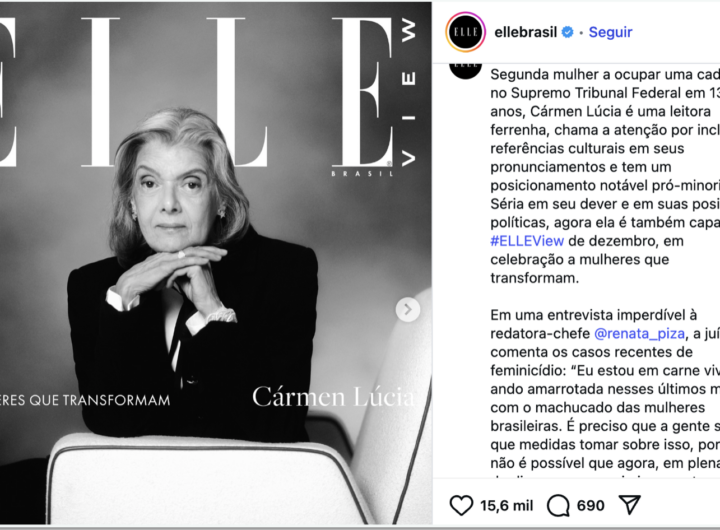Open the 690 comments count
The width and height of the screenshot is (720, 530).
[591, 506]
